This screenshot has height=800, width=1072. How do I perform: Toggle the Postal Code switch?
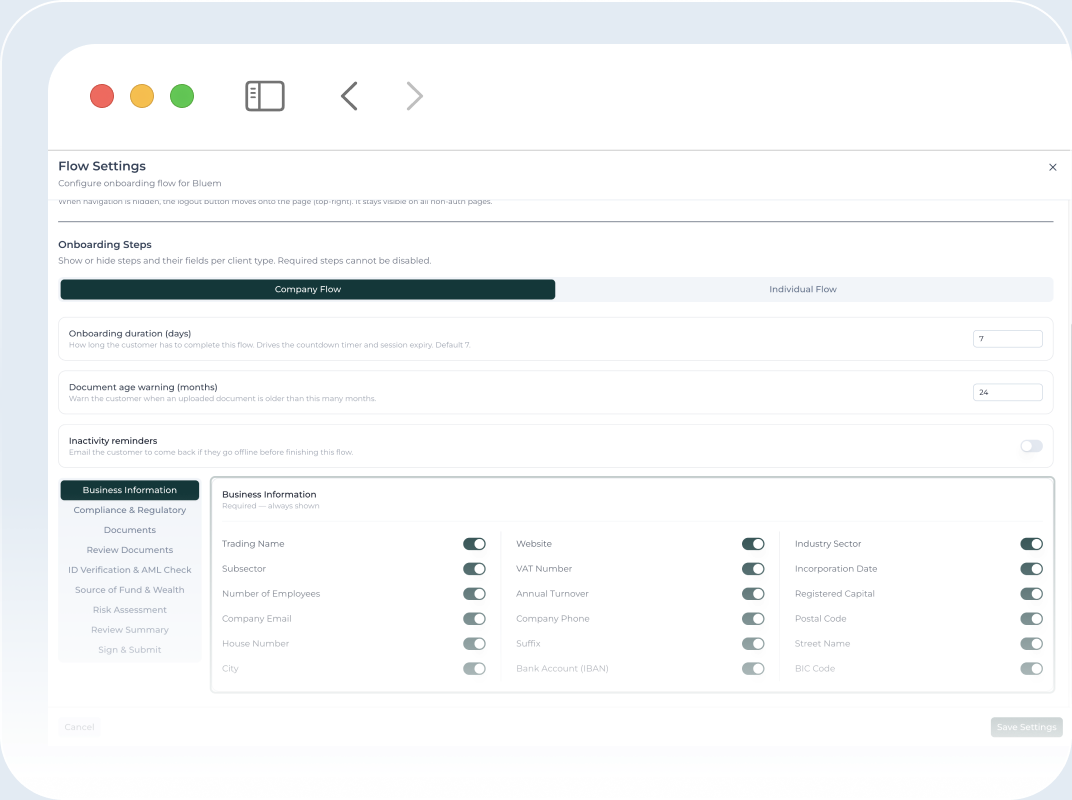1032,619
